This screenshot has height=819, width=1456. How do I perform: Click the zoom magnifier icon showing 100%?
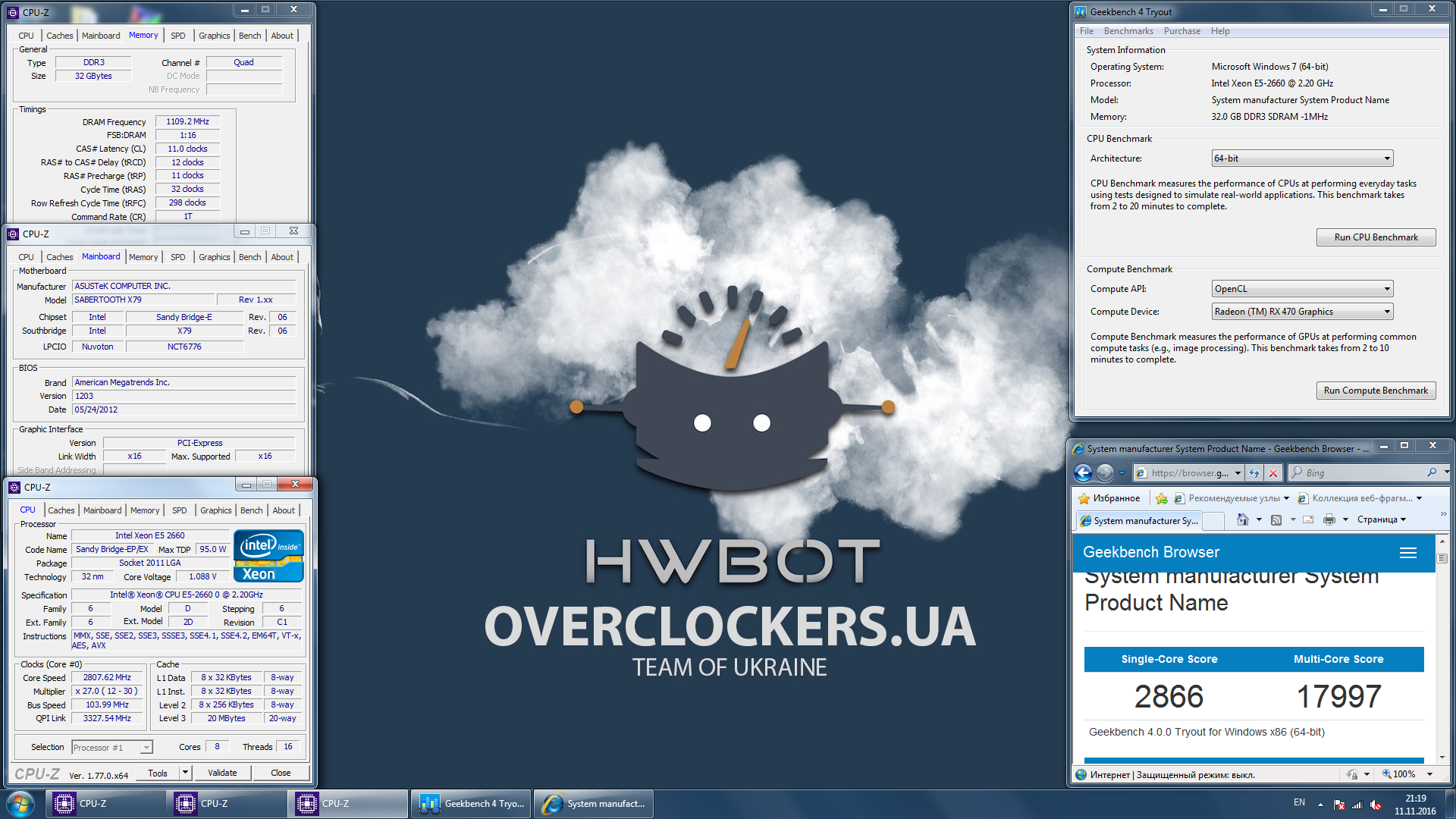point(1386,774)
